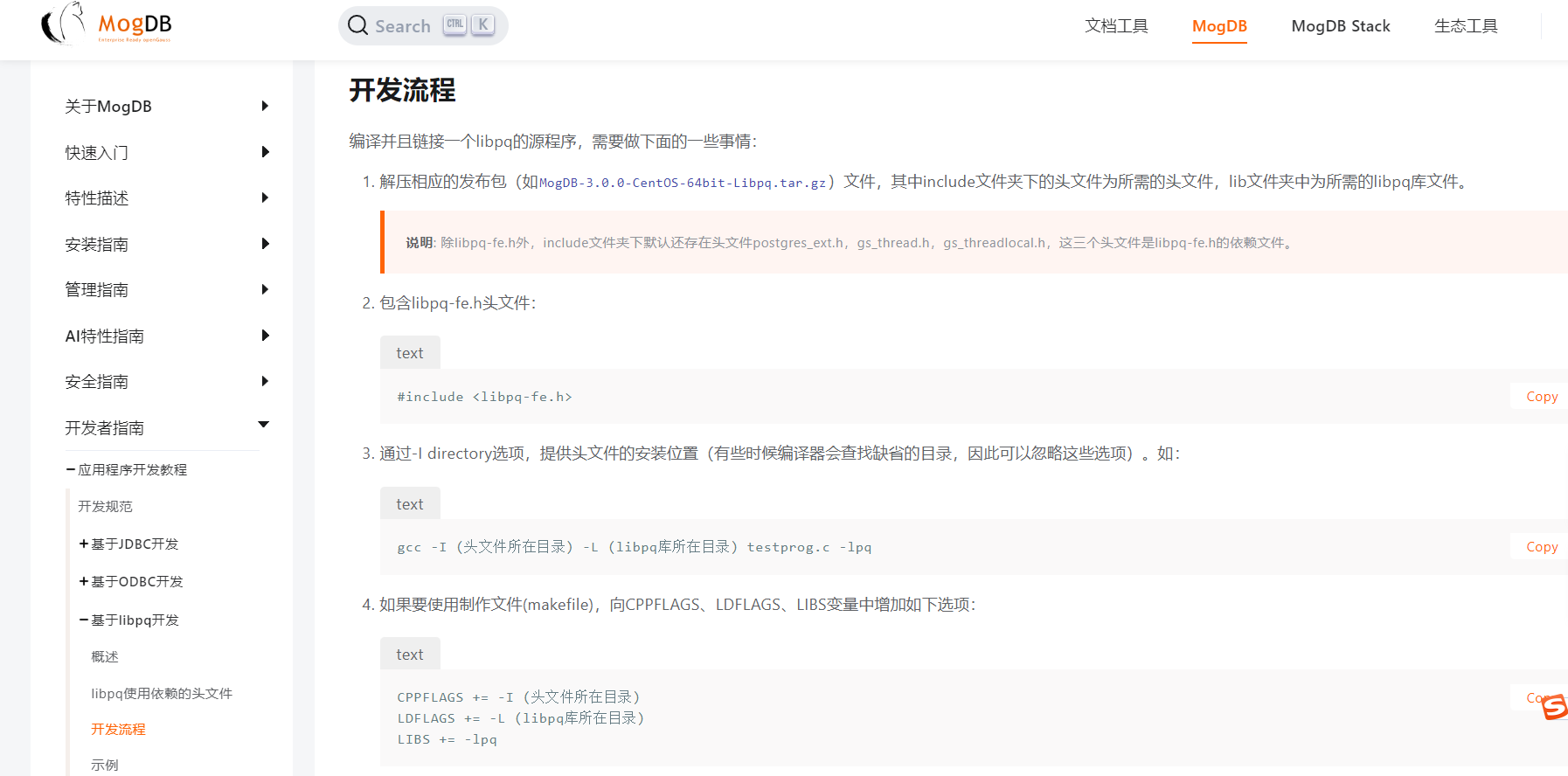Viewport: 1568px width, 776px height.
Task: Click the LDFLAGS += -L code line
Action: (521, 718)
